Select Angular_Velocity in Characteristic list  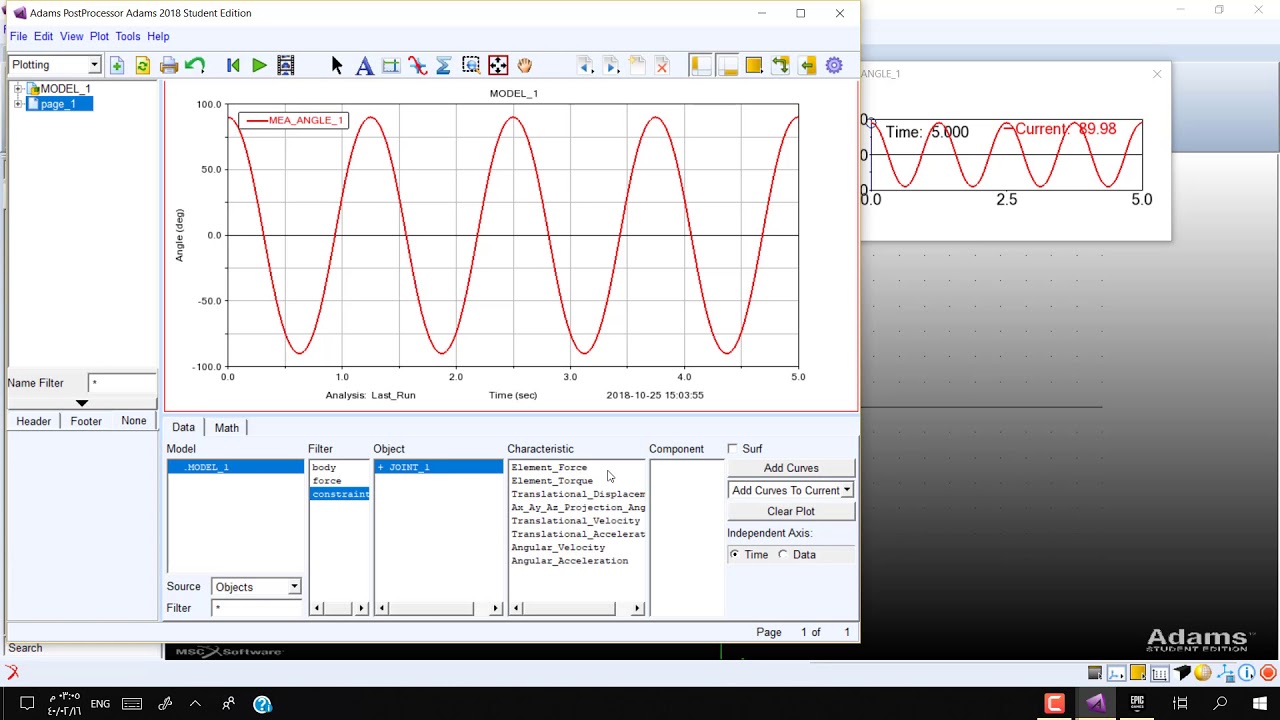[x=558, y=548]
